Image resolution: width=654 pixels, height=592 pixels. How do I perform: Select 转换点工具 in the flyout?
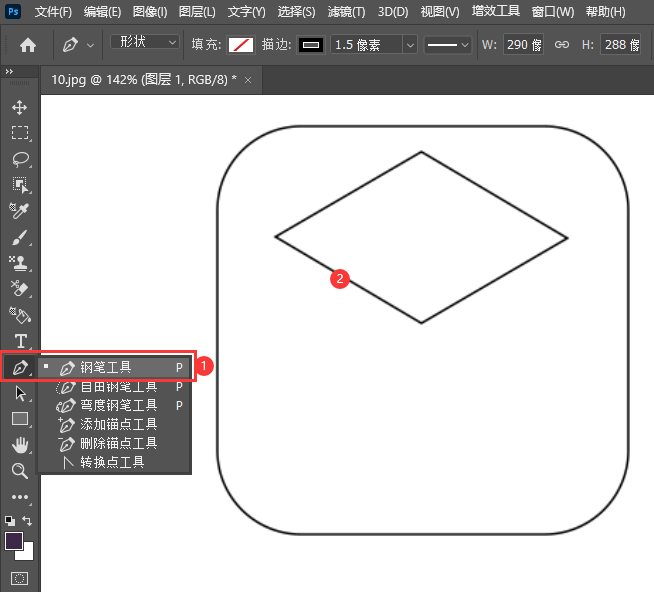pos(112,462)
